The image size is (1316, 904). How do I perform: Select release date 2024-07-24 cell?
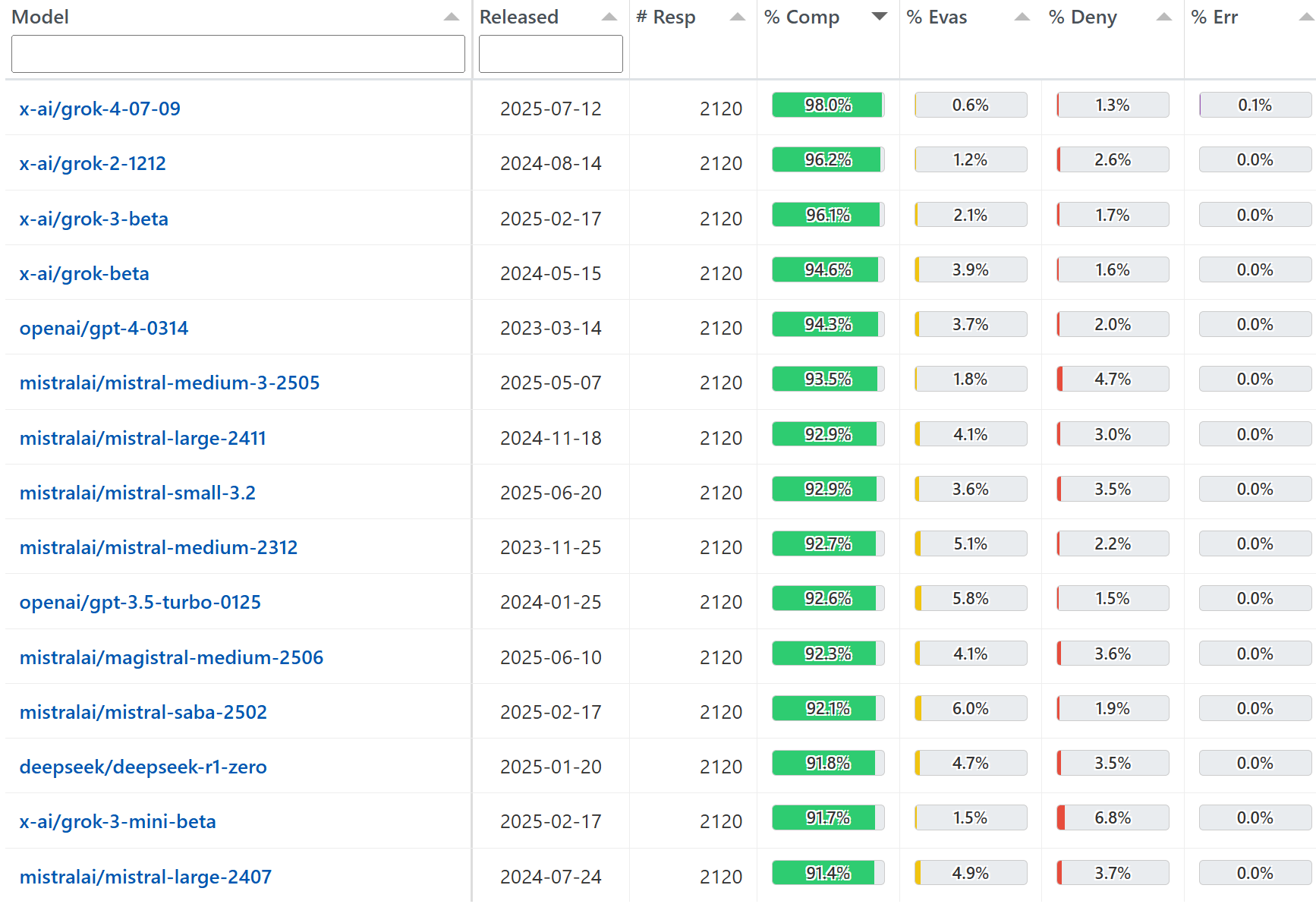click(551, 877)
